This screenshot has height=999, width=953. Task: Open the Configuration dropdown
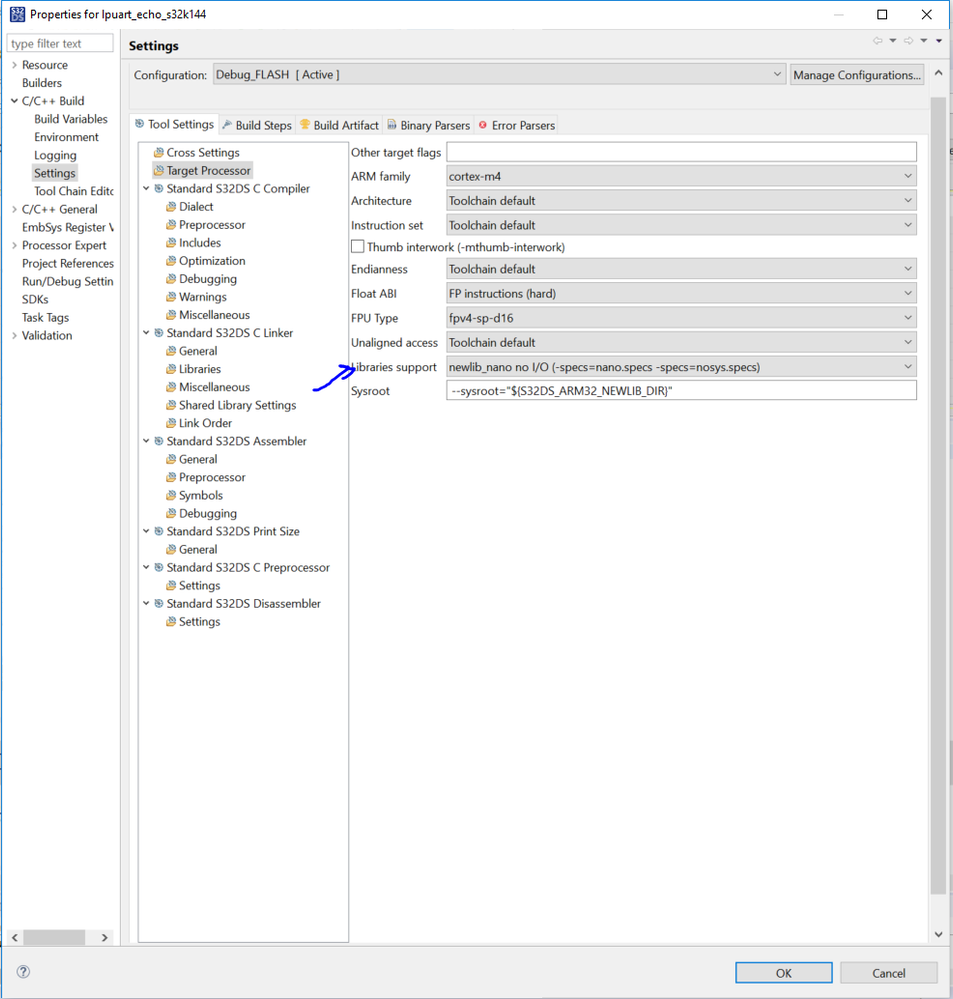point(499,75)
